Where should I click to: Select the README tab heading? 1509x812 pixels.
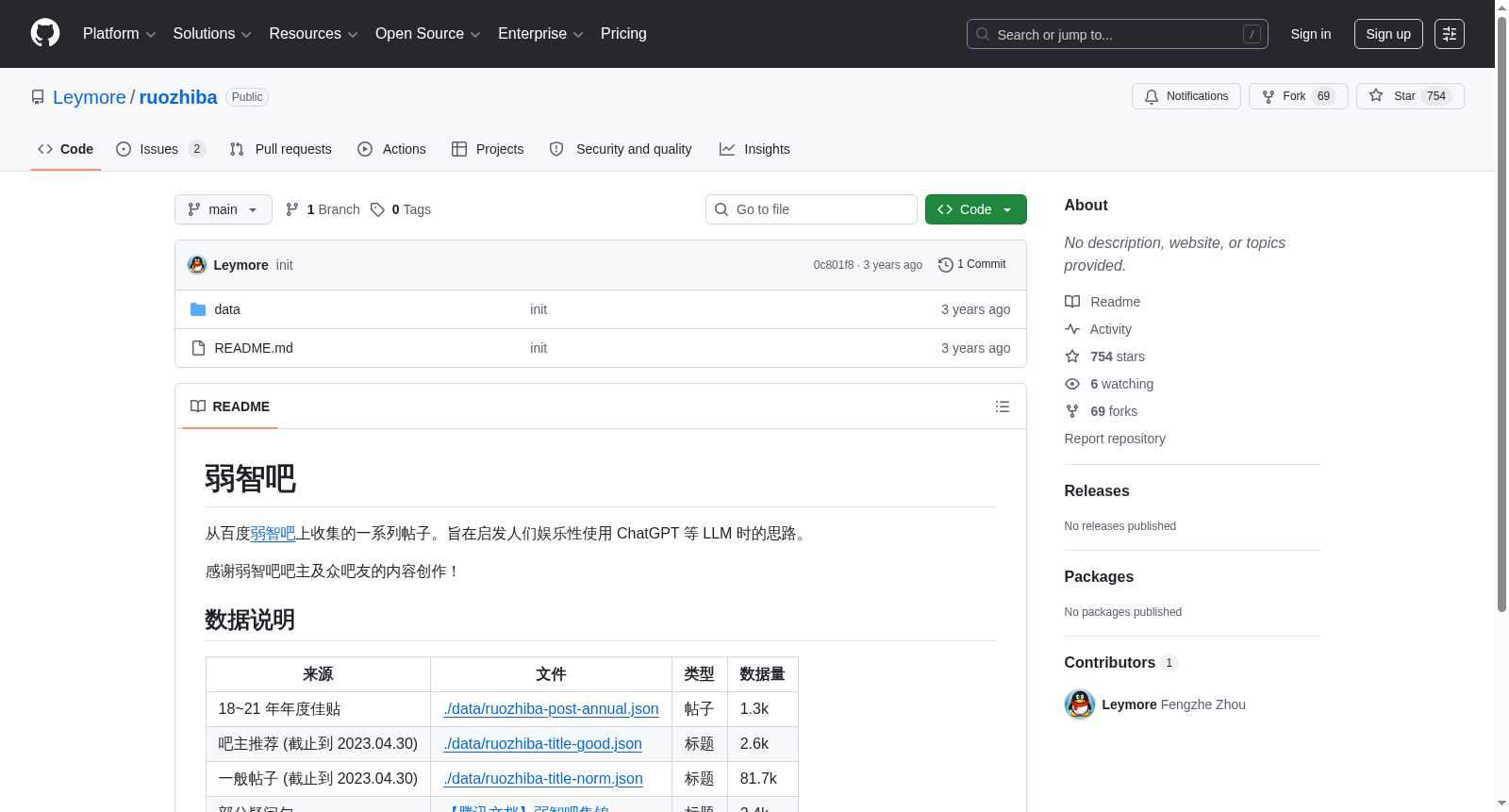(x=230, y=406)
